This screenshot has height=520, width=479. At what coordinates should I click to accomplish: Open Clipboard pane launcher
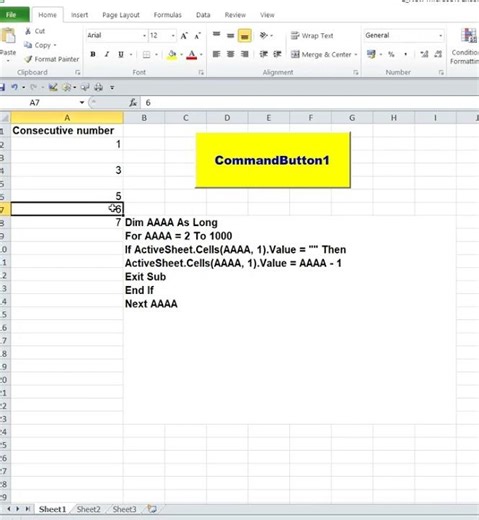[78, 72]
